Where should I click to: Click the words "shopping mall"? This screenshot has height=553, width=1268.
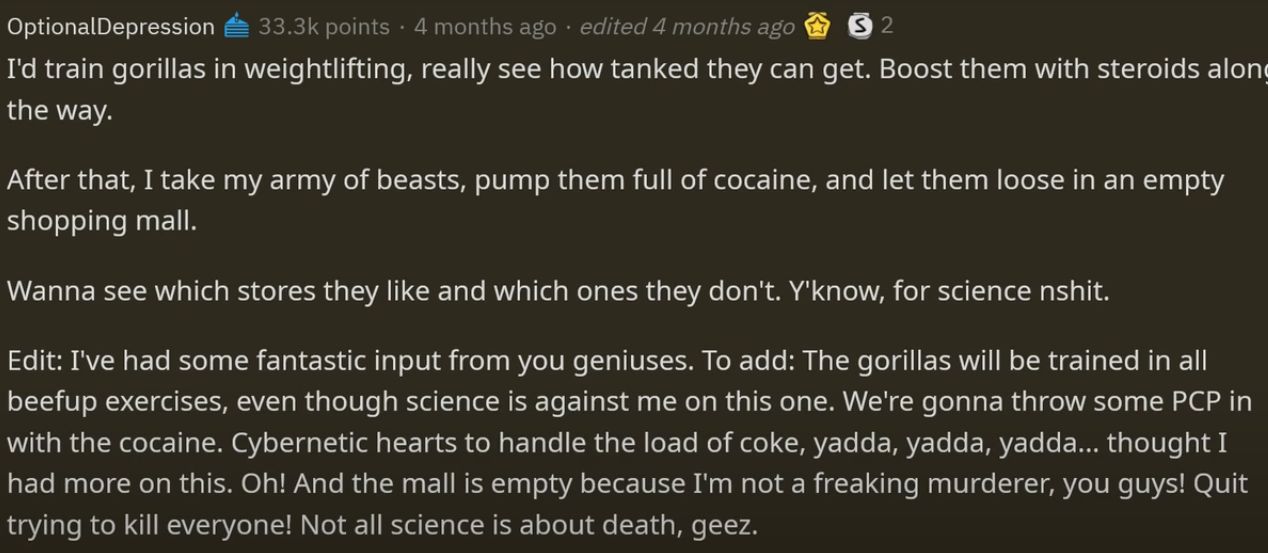click(101, 220)
